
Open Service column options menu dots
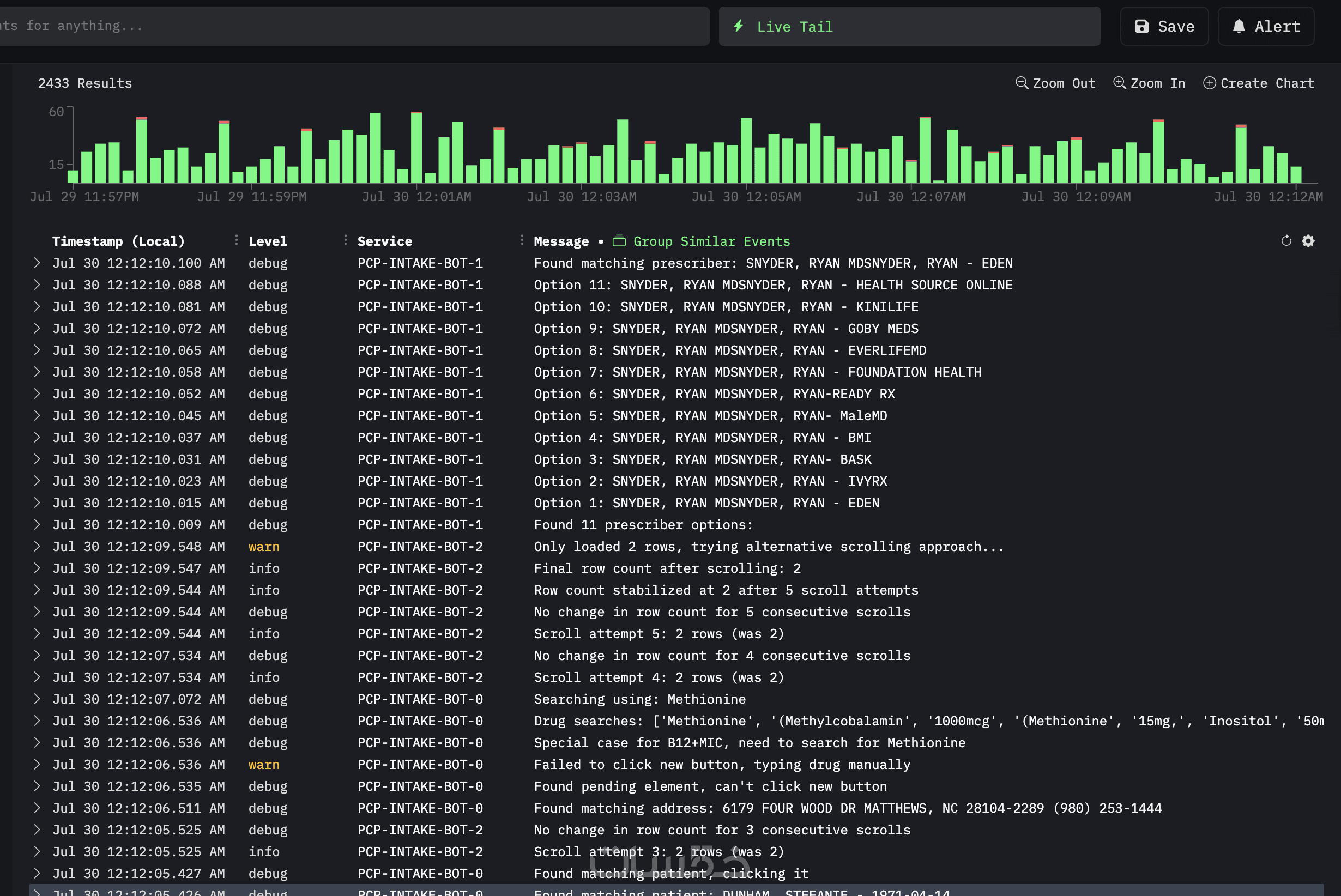click(522, 240)
